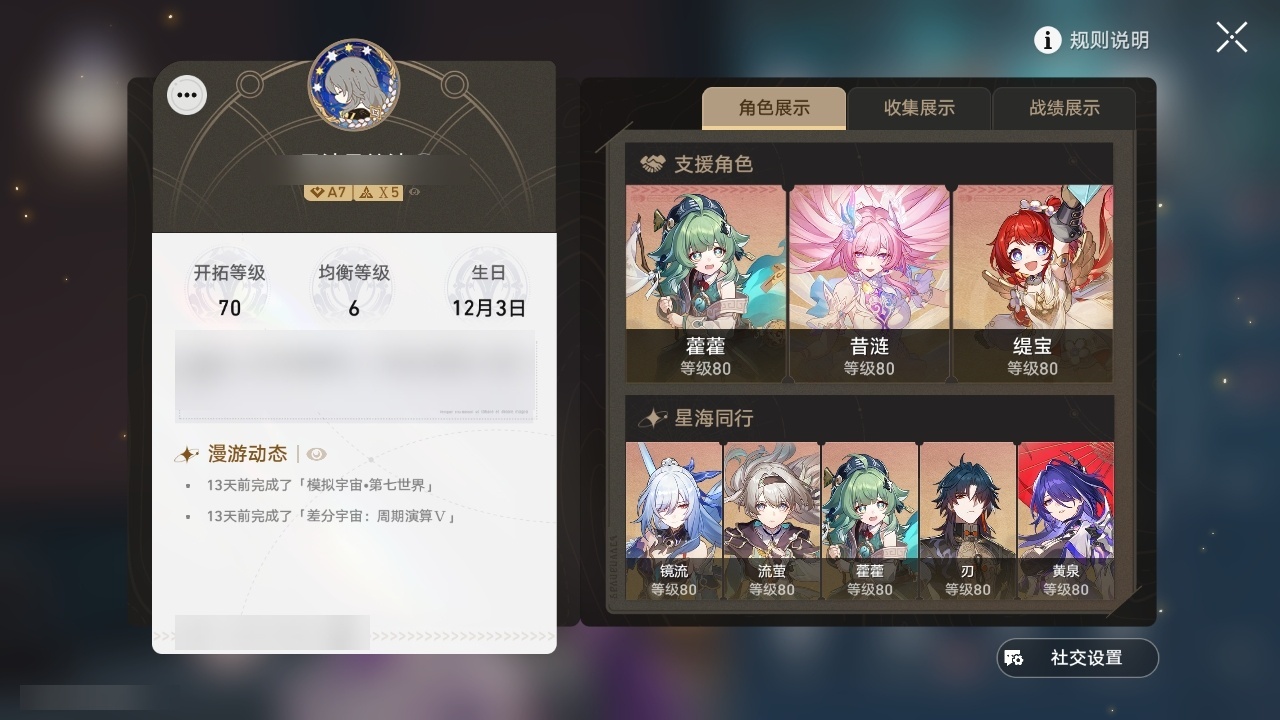1280x720 pixels.
Task: Open 社交设置 button
Action: tap(1078, 658)
